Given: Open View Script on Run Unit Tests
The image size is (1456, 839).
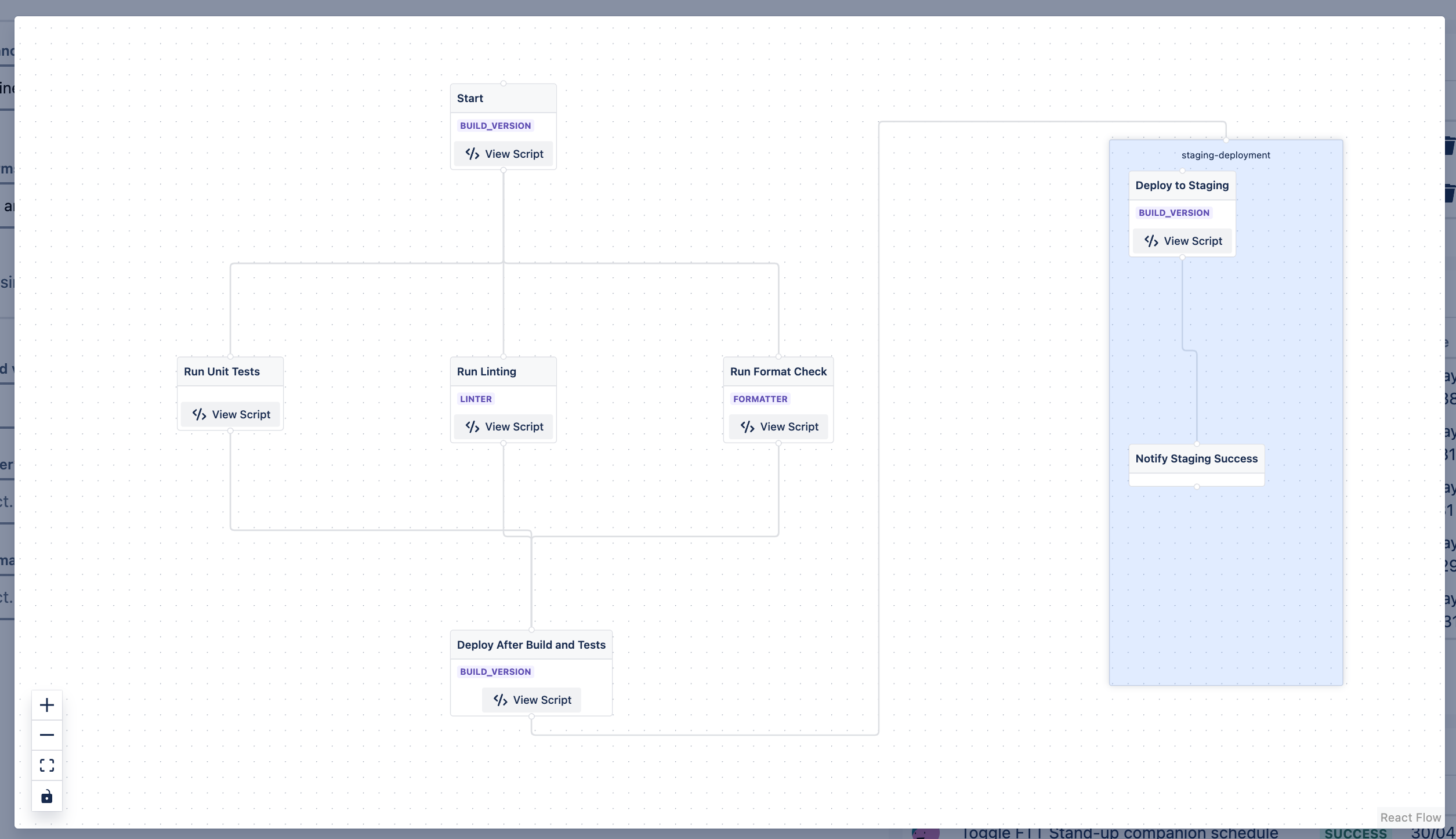Looking at the screenshot, I should 230,414.
